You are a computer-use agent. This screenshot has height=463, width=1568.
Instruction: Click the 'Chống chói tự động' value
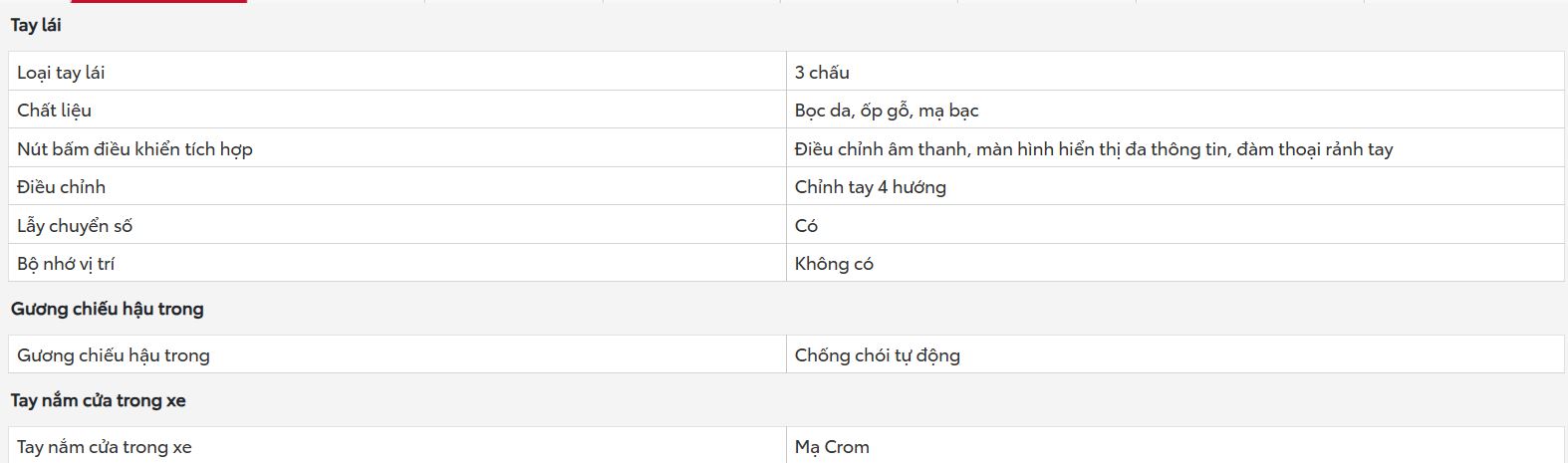click(878, 355)
